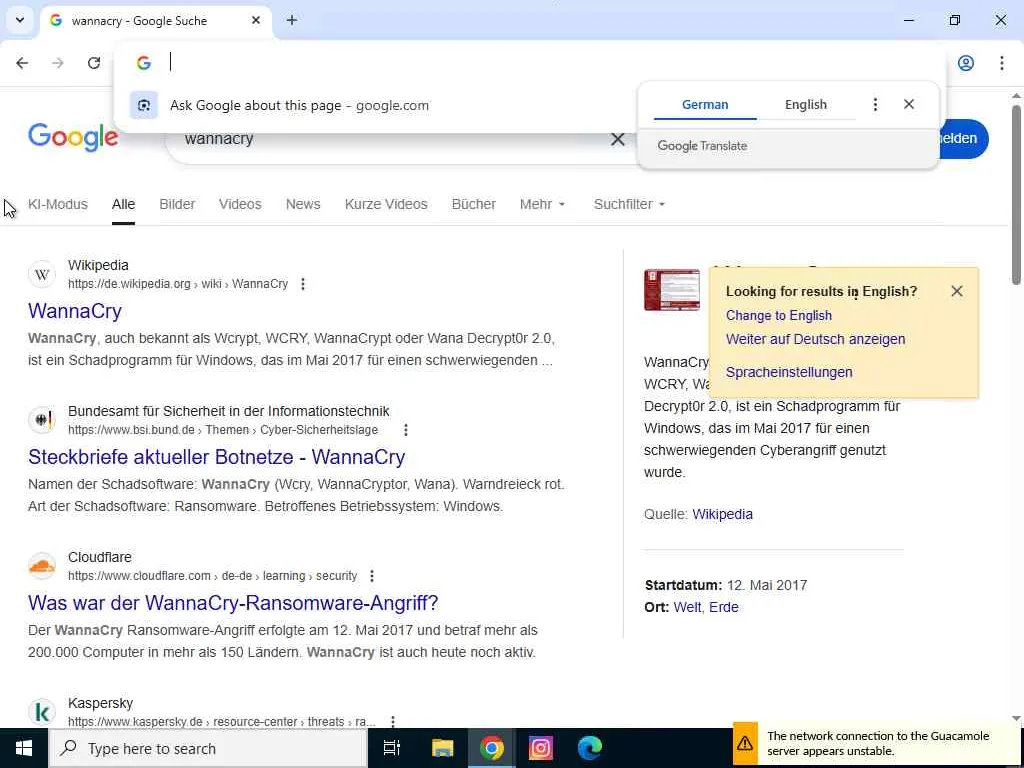Screen dimensions: 1024x768
Task: Dismiss the Looking for results in English box
Action: [957, 291]
